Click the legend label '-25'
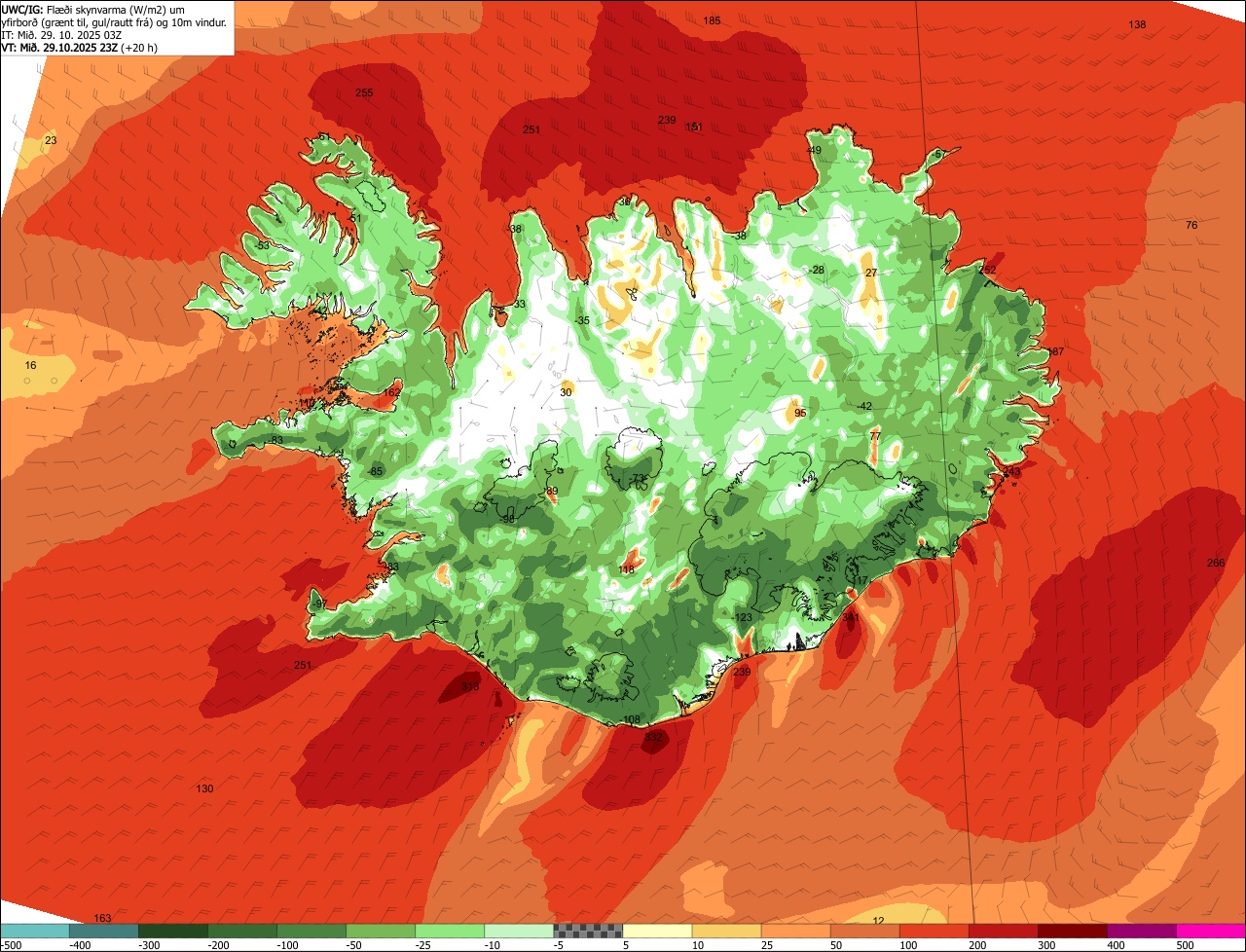This screenshot has height=952, width=1246. tap(425, 944)
